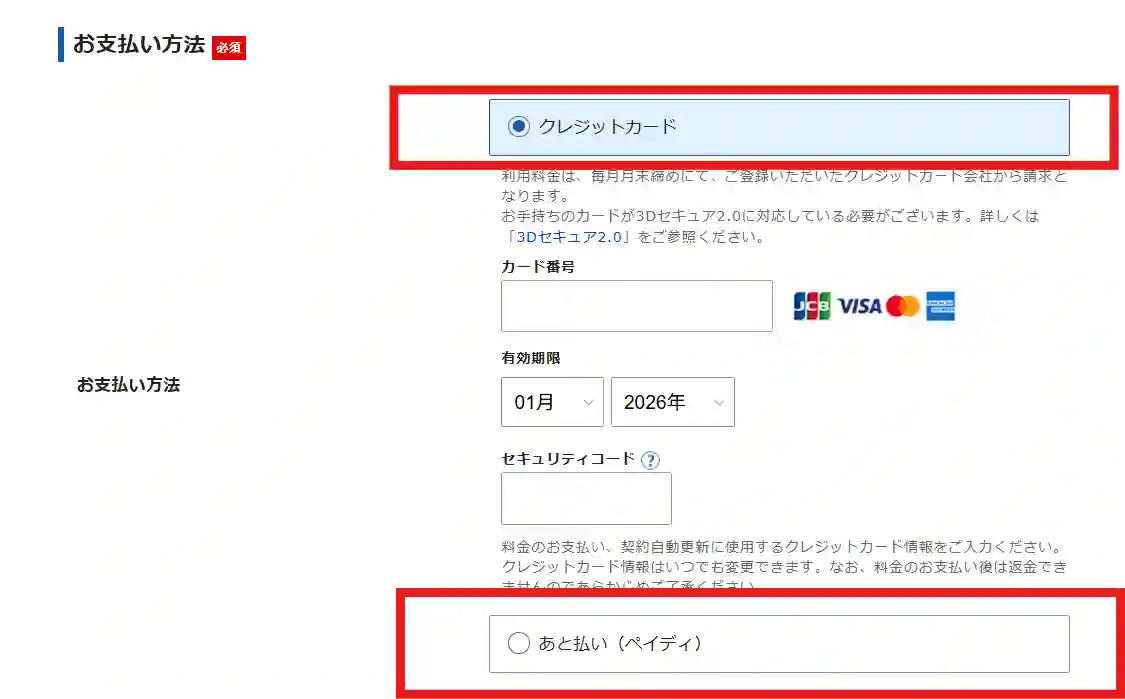The image size is (1125, 699).
Task: Click the セキュリティコード input box
Action: [586, 498]
